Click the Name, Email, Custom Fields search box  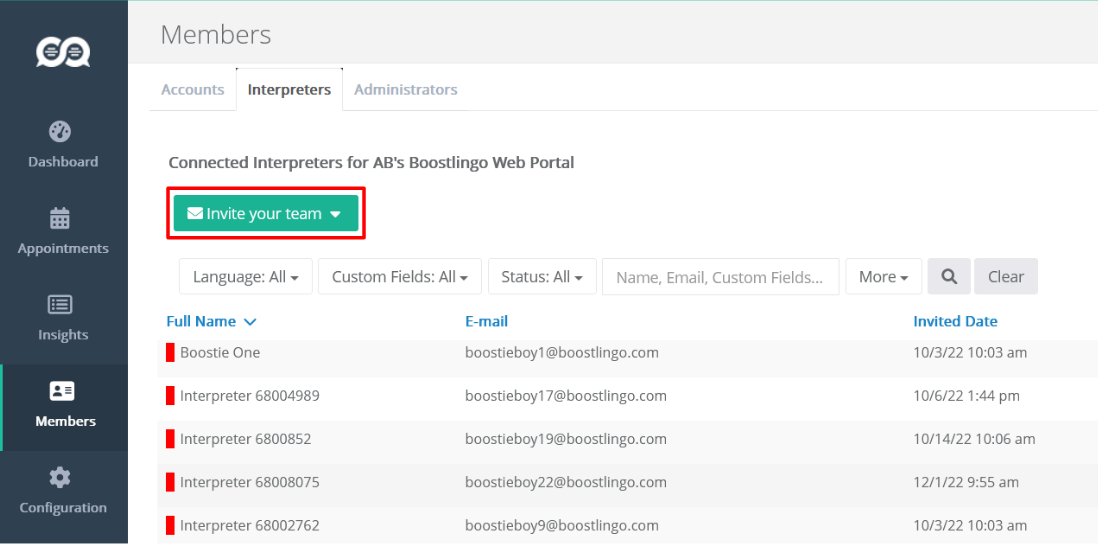coord(721,277)
